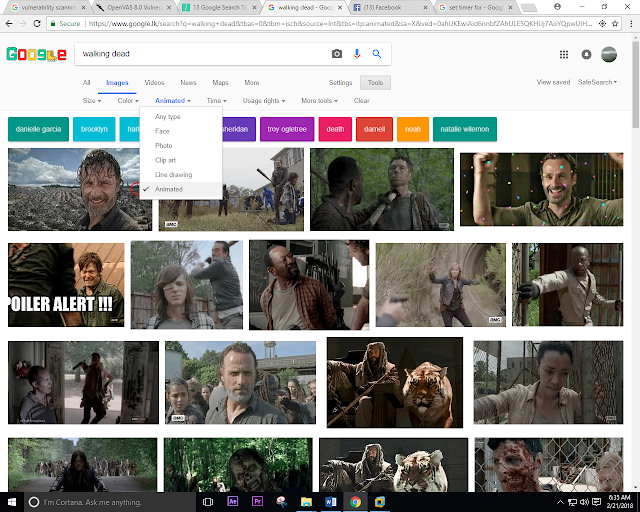Screen dimensions: 640x512
Task: Open the notifications bell icon
Action: (586, 54)
